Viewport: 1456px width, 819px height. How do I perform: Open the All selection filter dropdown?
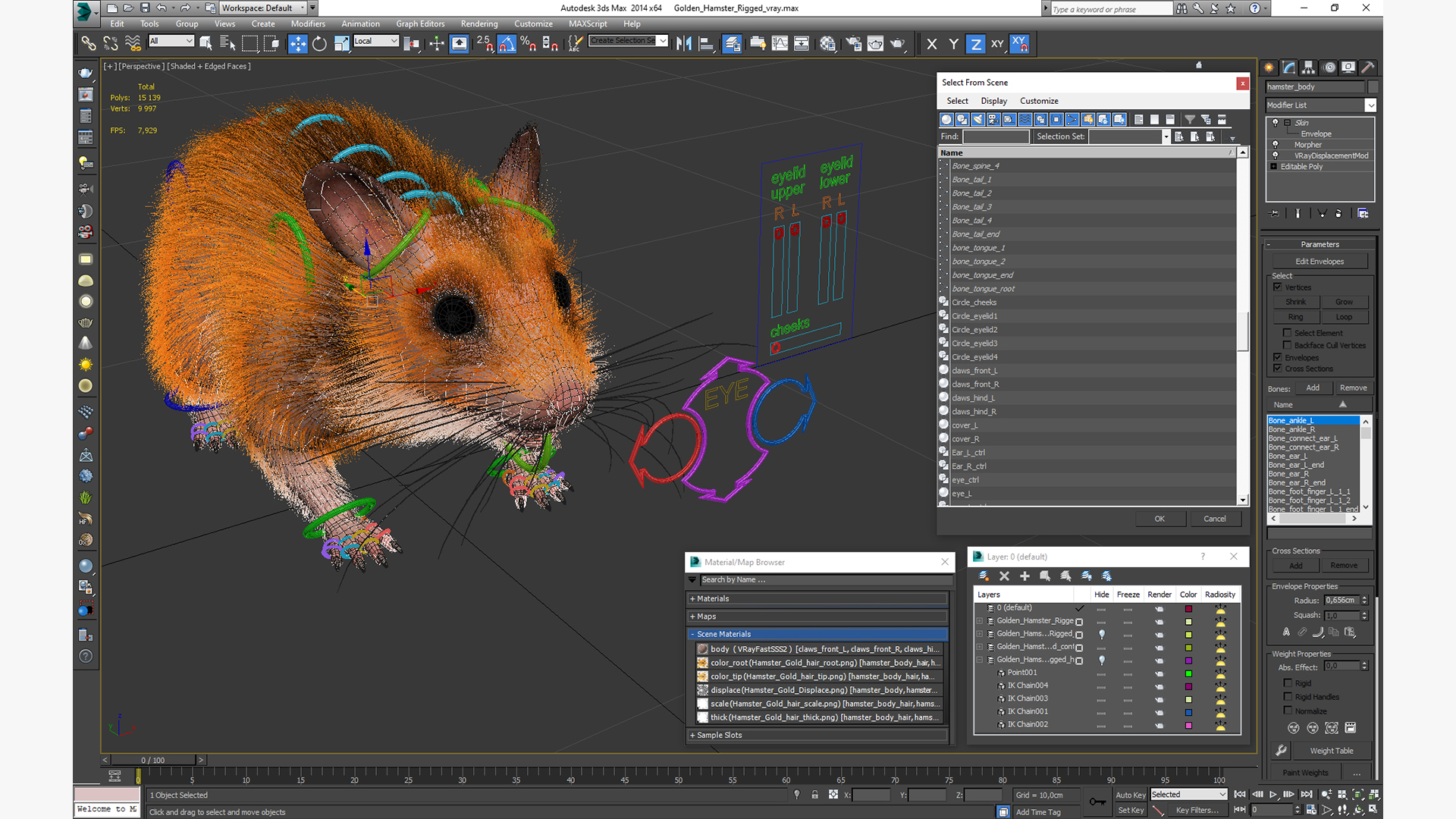171,41
